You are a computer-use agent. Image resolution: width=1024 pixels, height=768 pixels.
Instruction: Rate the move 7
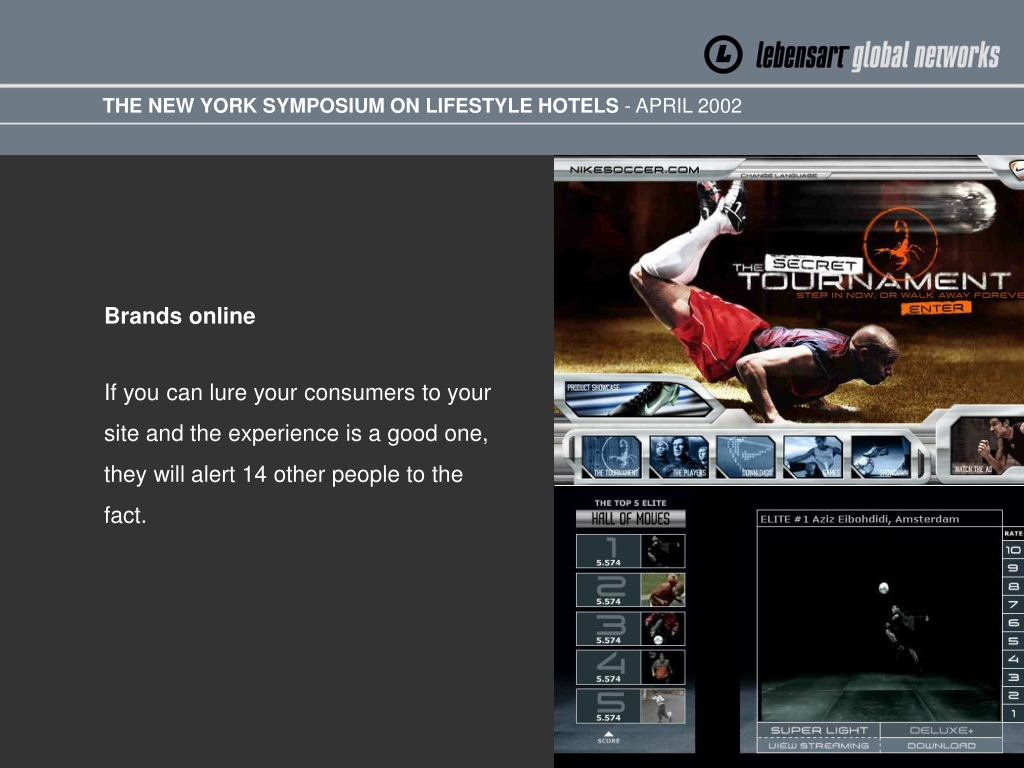pyautogui.click(x=1013, y=605)
